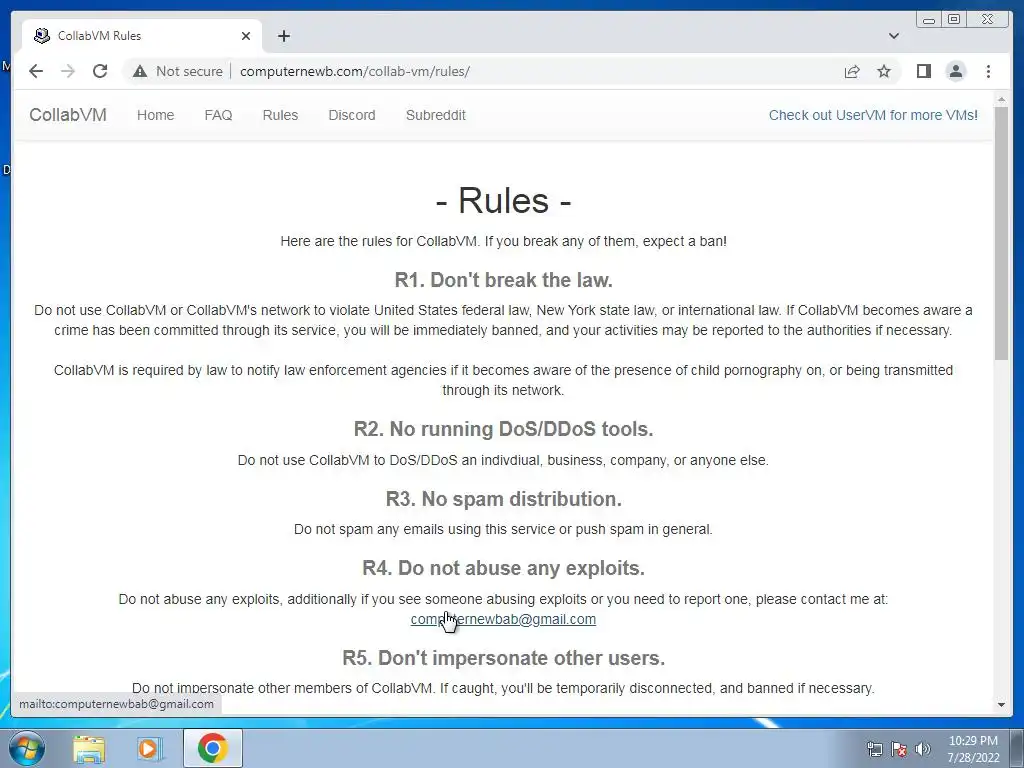The width and height of the screenshot is (1024, 768).
Task: Share this page with the share icon
Action: 852,71
